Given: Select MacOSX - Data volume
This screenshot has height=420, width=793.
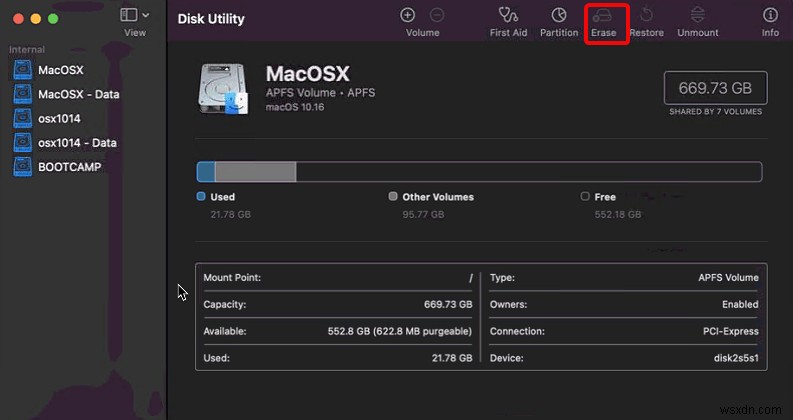Looking at the screenshot, I should 78,94.
